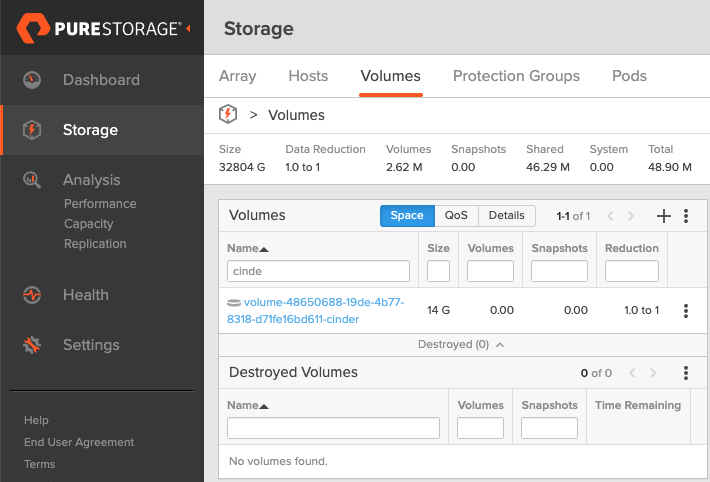710x482 pixels.
Task: Focus the Name filter containing cinde
Action: 318,271
